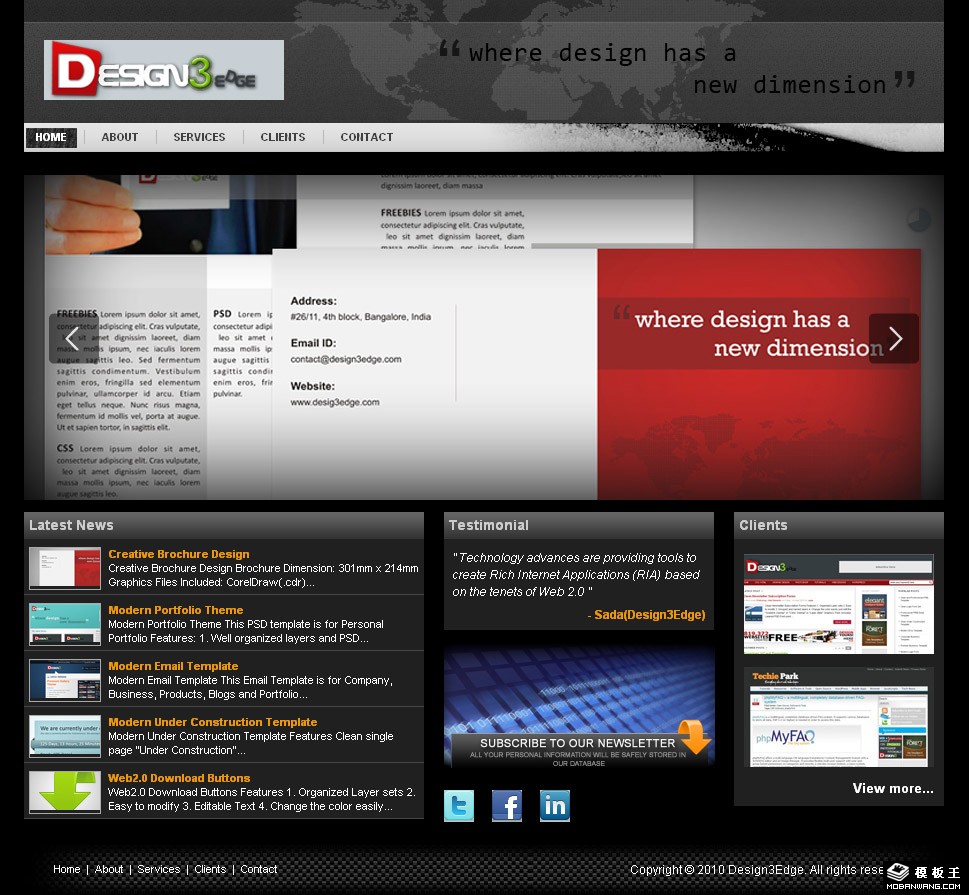The width and height of the screenshot is (969, 895).
Task: Click the Under Construction Template thumbnail
Action: point(65,736)
